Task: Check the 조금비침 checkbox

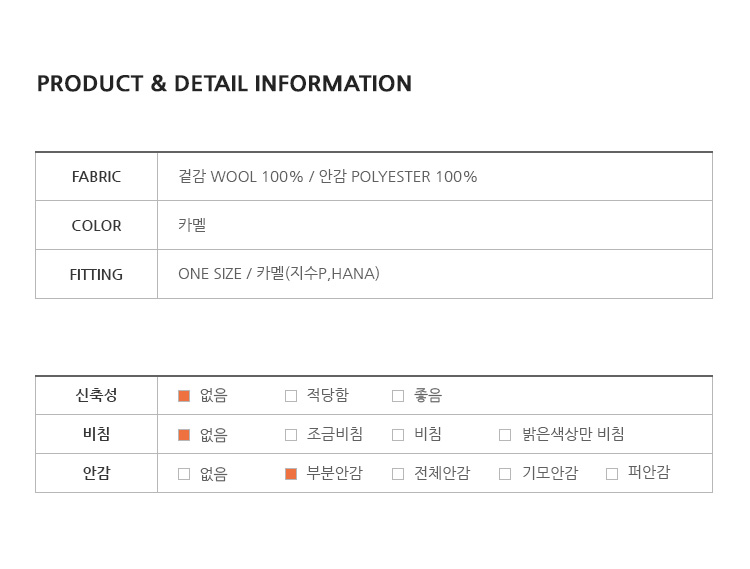Action: click(x=291, y=435)
